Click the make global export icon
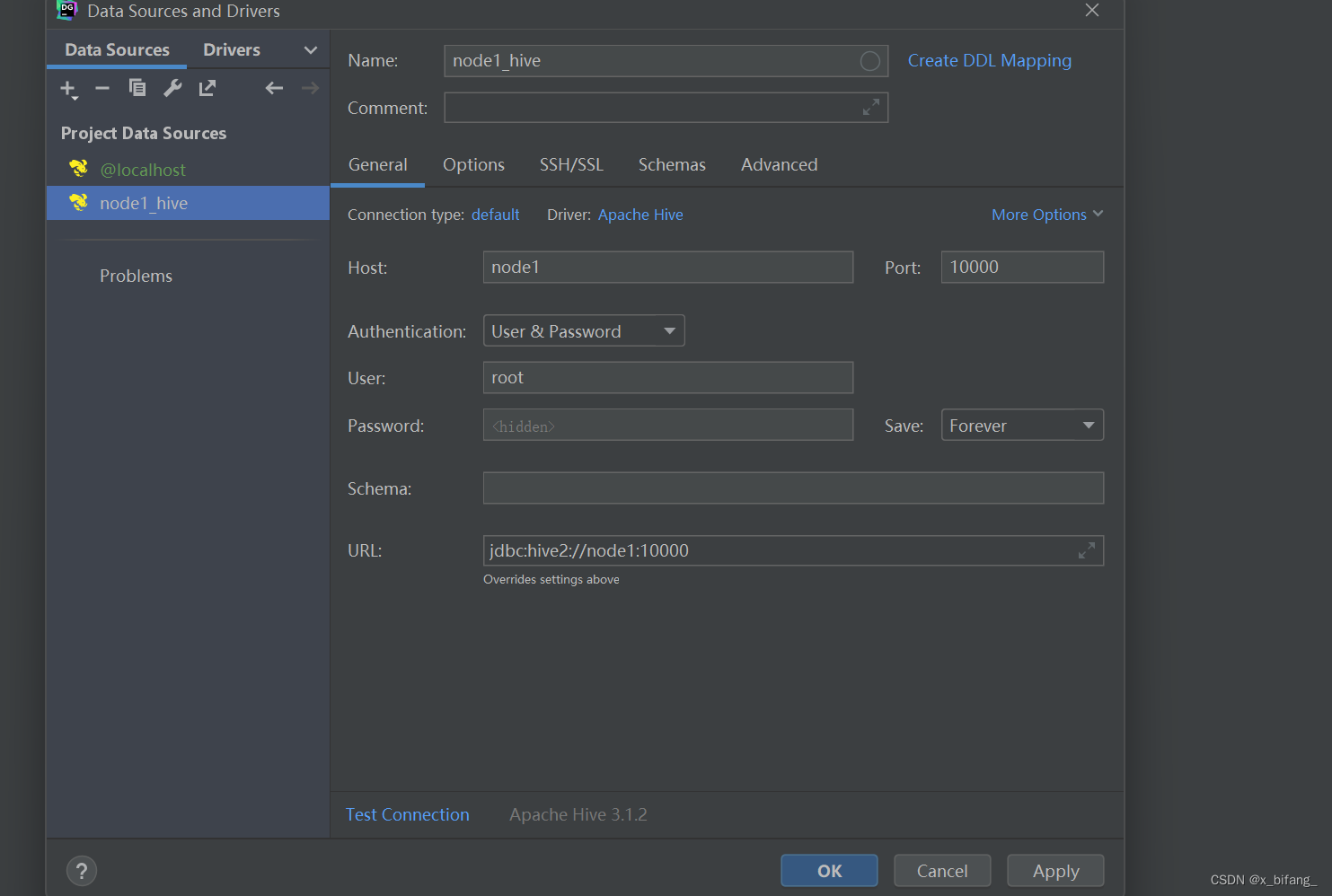Viewport: 1332px width, 896px height. tap(207, 87)
